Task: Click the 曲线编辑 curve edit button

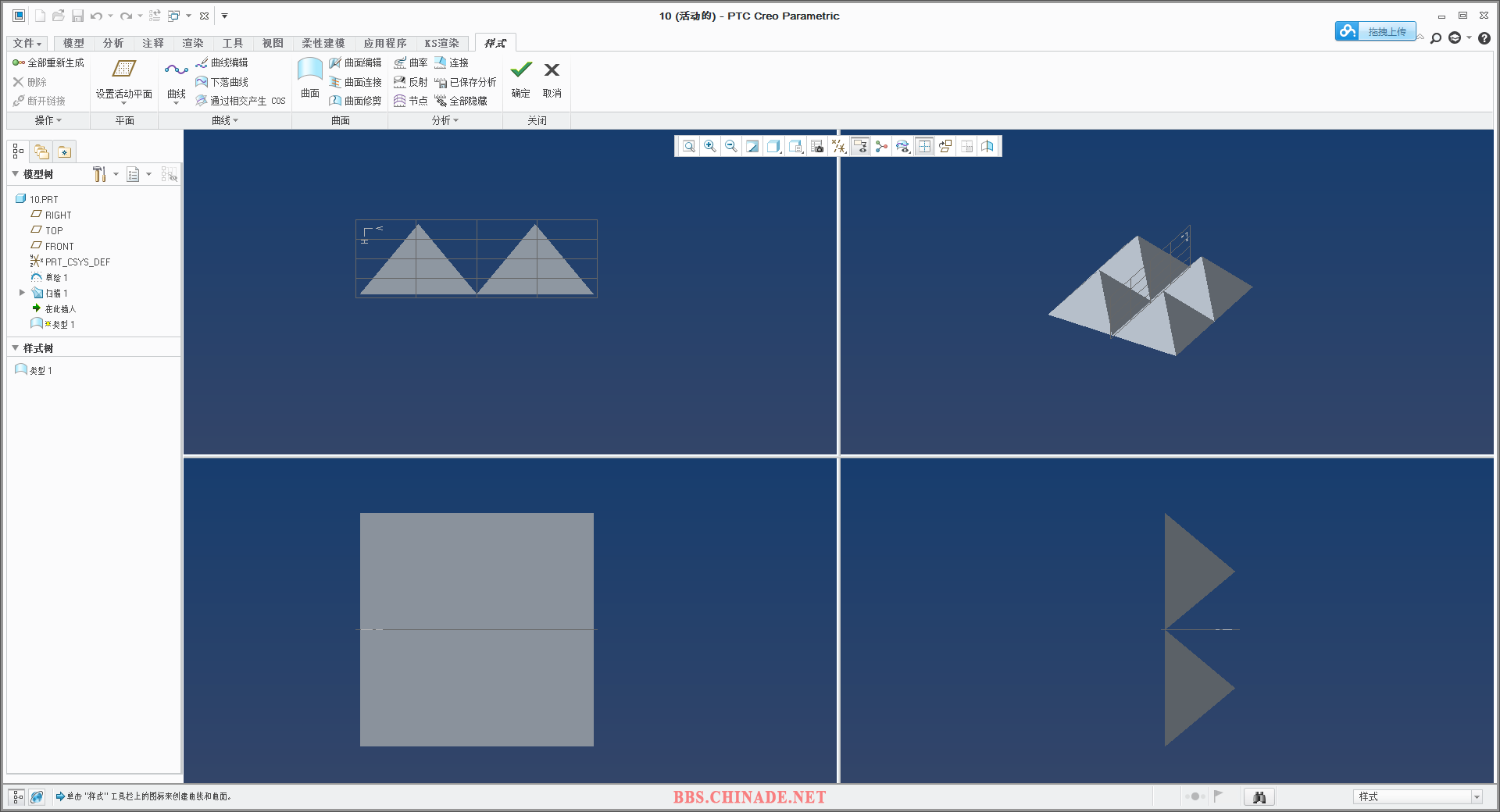Action: (222, 62)
